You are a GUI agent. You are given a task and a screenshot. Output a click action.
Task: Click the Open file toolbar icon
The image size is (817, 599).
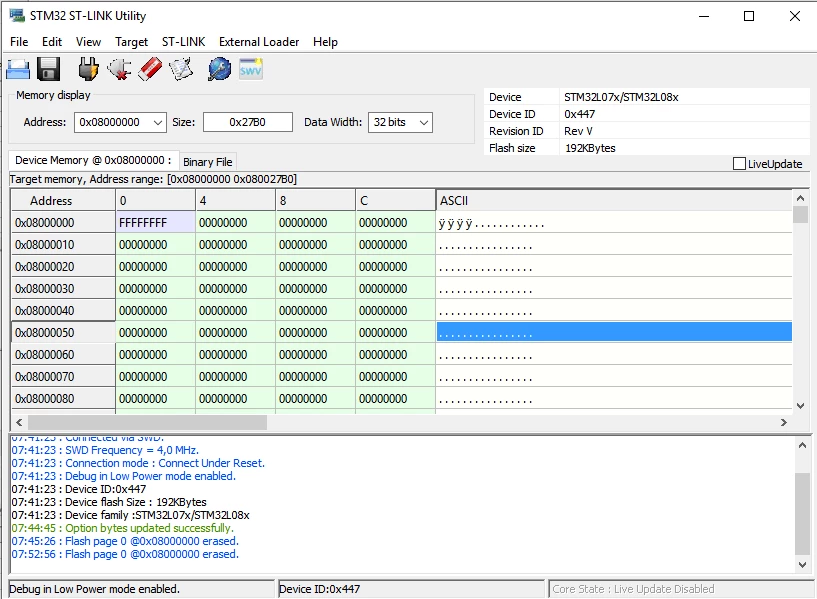18,69
